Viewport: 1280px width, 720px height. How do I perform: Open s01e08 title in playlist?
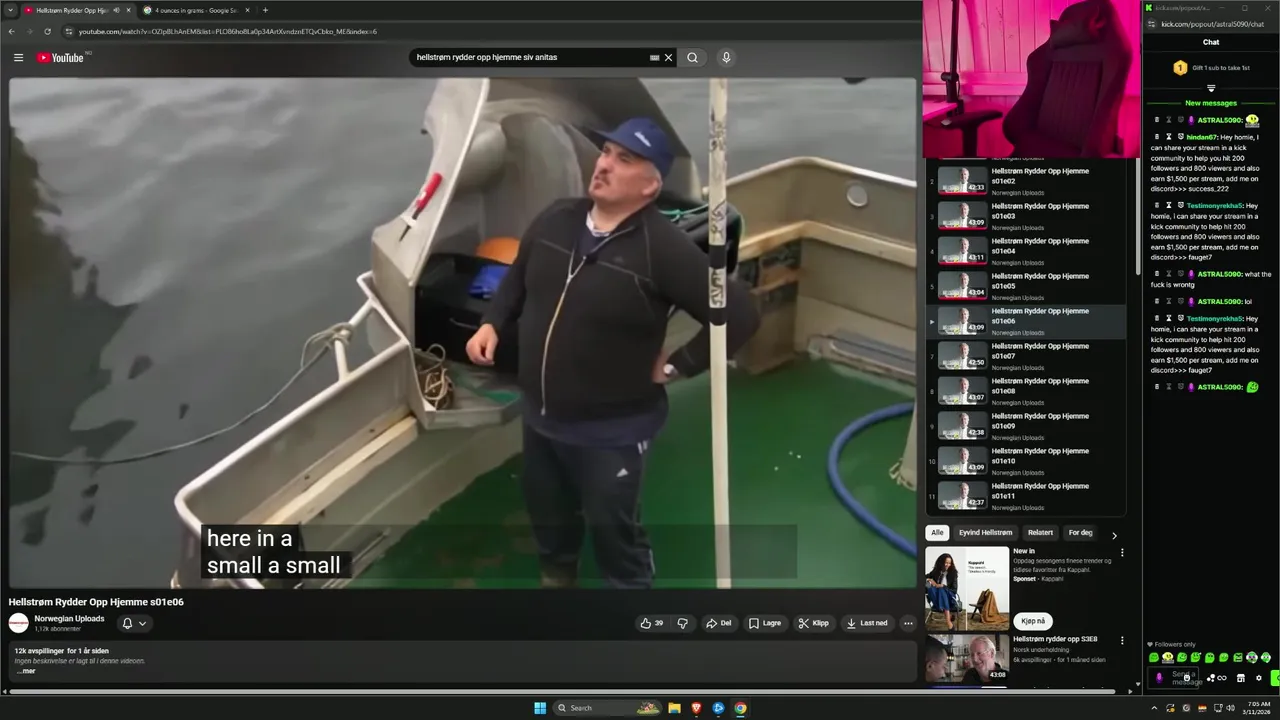click(1040, 386)
